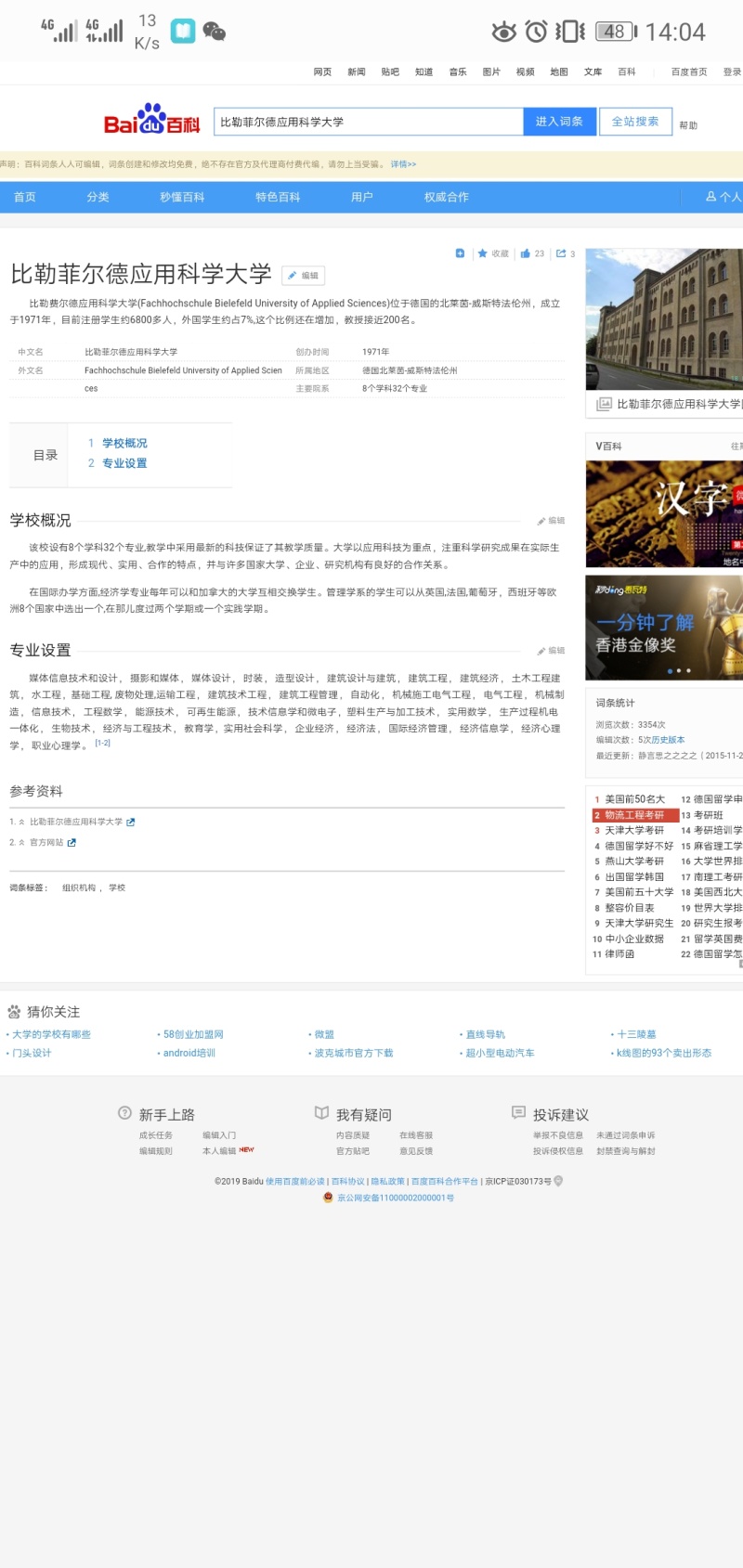Open external link icon next to 官方网站
Screen dimensions: 743x1568
[72, 843]
